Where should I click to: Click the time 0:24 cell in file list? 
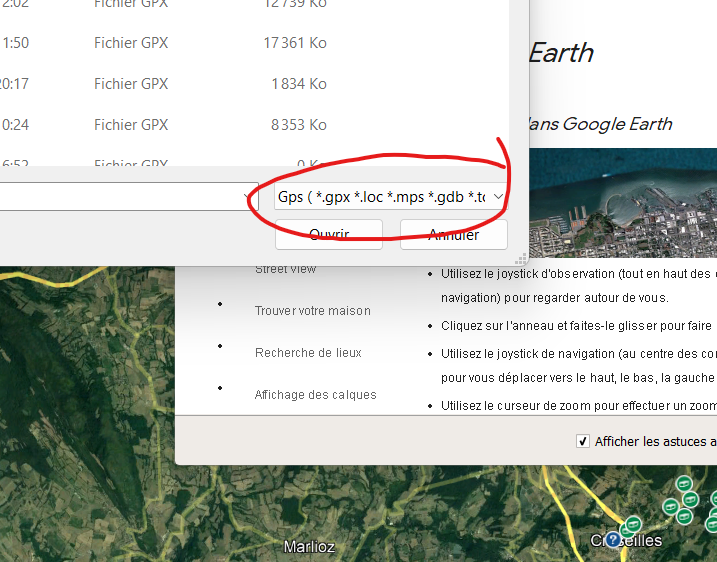tap(15, 125)
